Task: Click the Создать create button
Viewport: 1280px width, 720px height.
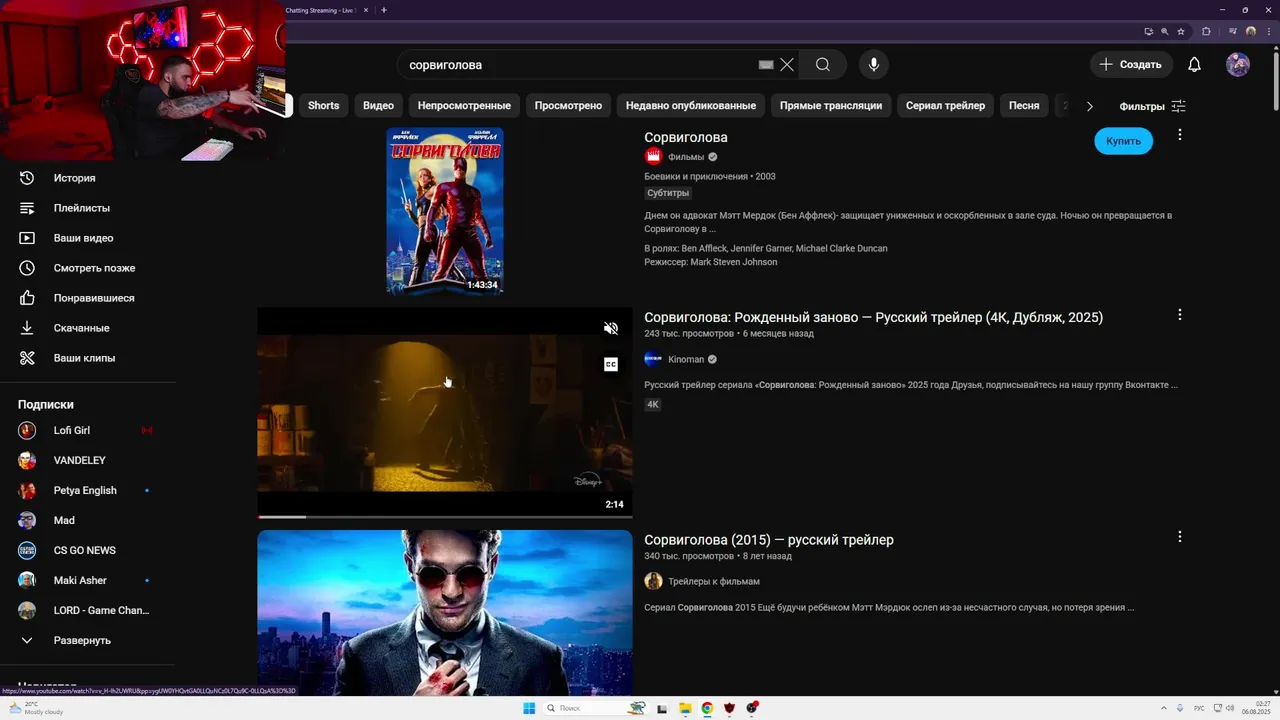Action: pyautogui.click(x=1131, y=65)
